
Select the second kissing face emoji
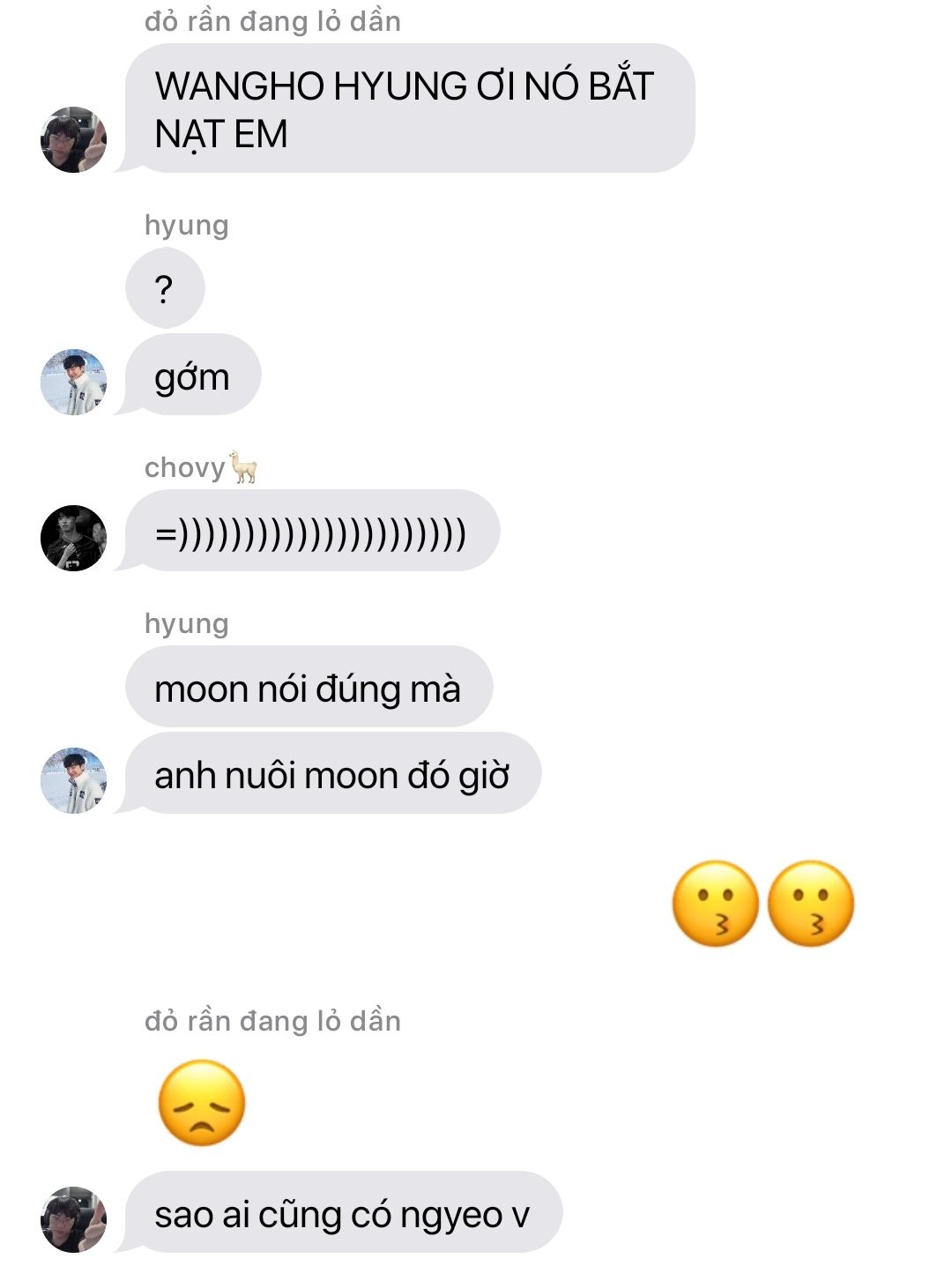(x=811, y=904)
